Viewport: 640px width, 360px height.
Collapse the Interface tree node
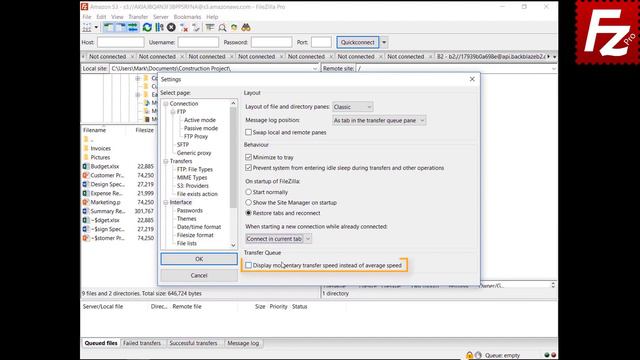166,202
